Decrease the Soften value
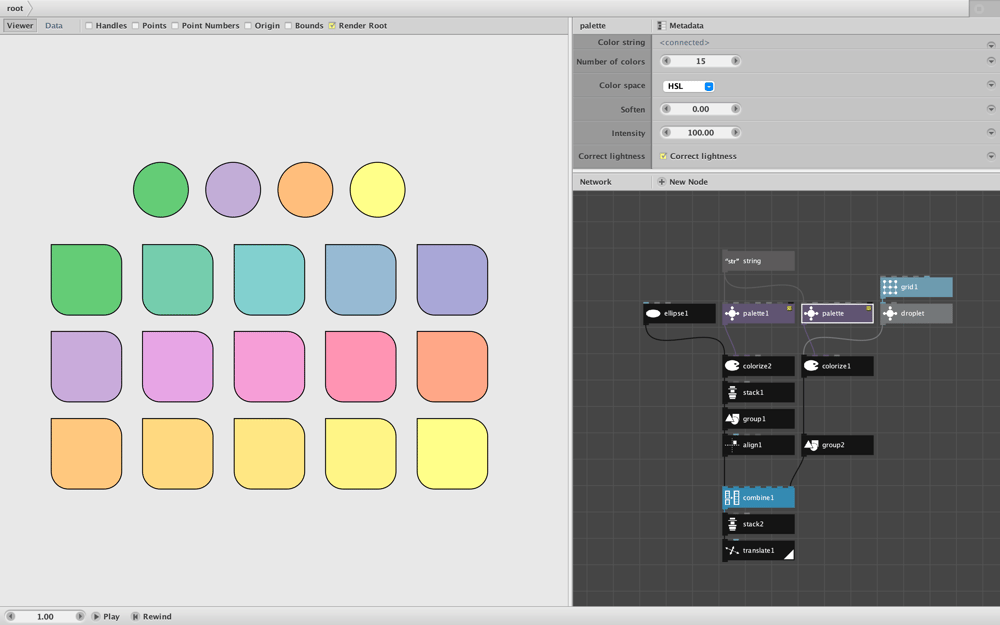Viewport: 1000px width, 625px height. tap(666, 109)
